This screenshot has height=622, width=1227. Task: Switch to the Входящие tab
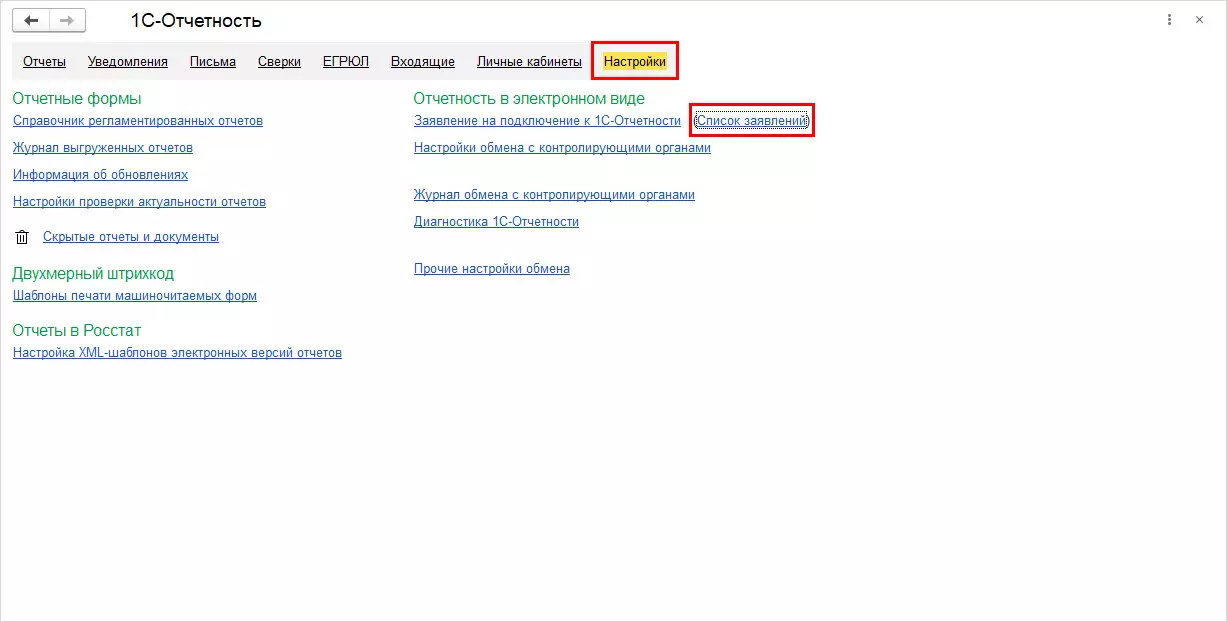click(423, 62)
